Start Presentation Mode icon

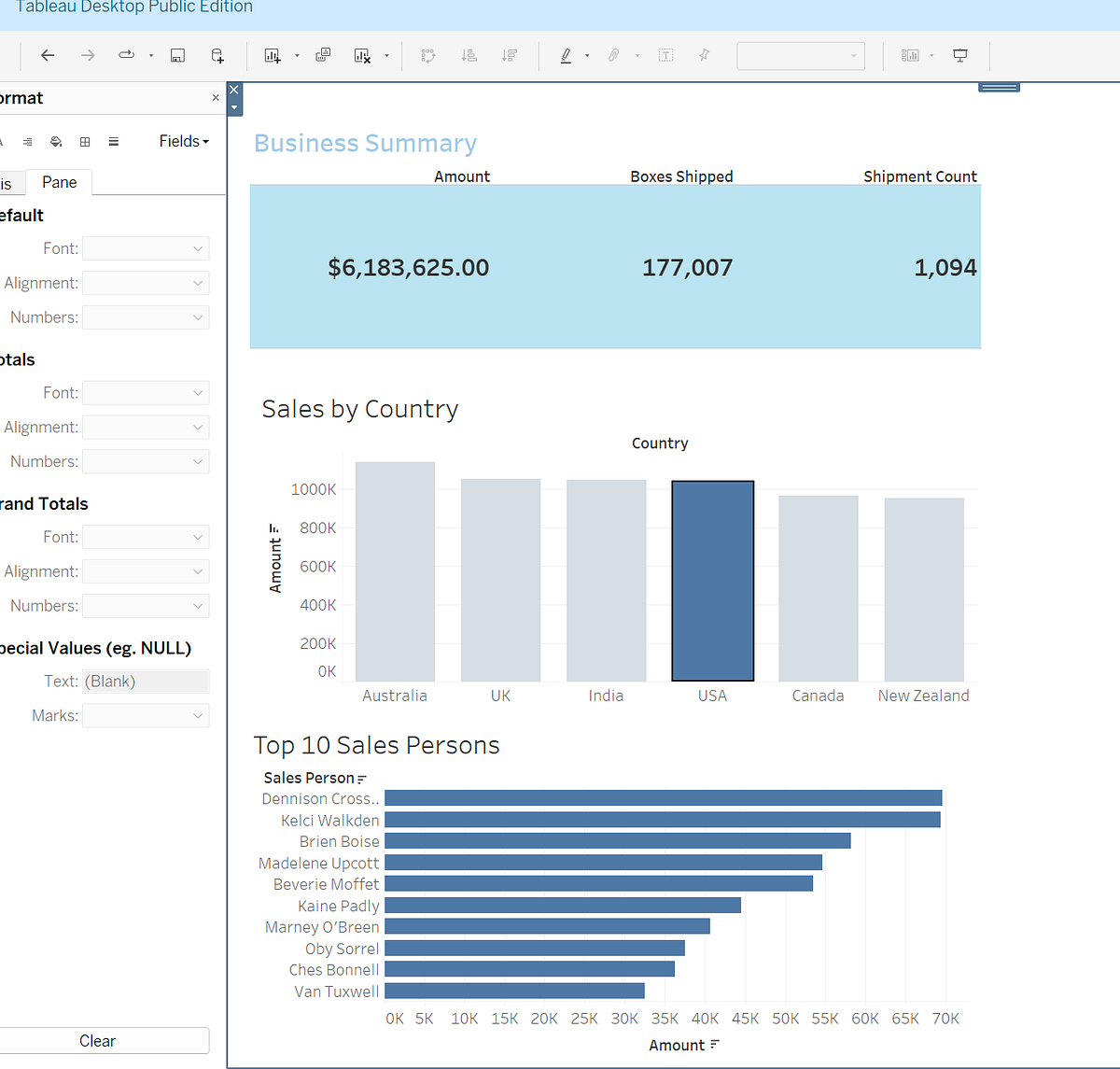click(x=959, y=56)
